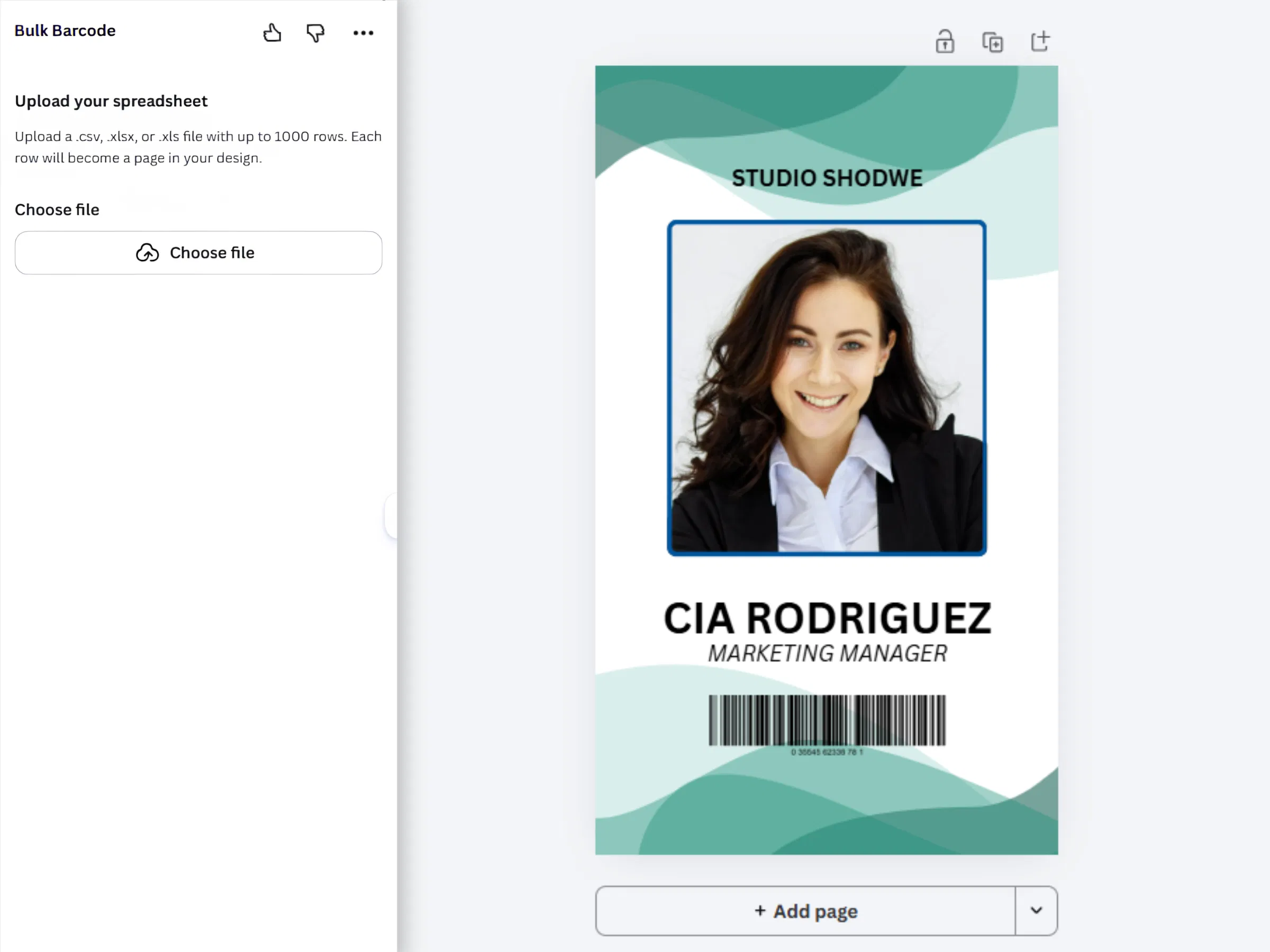Viewport: 1270px width, 952px height.
Task: Select the "STUDIO SHODWE" text
Action: click(x=827, y=178)
